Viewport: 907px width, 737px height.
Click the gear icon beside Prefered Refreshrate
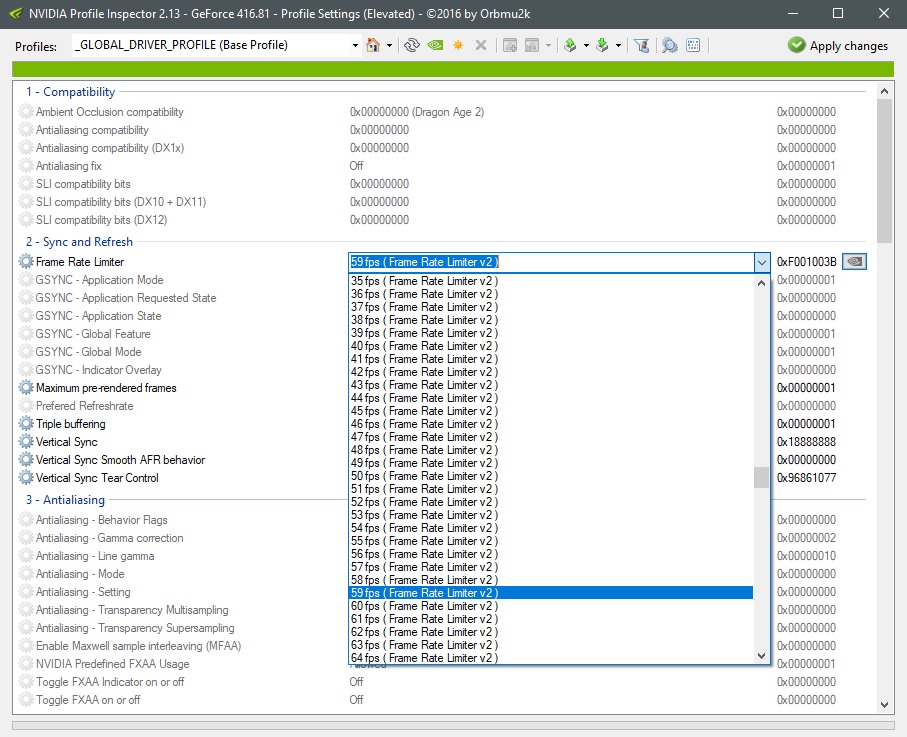[26, 406]
